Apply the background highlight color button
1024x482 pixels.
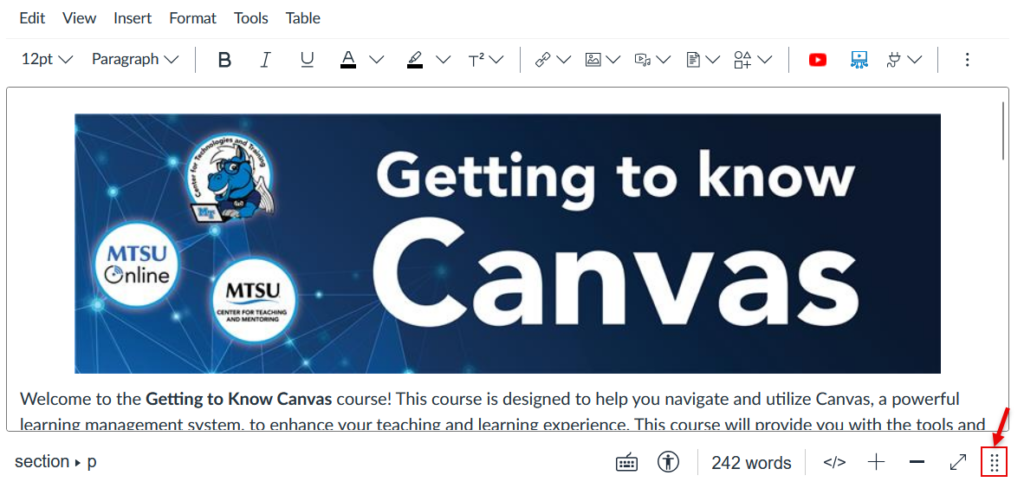[415, 60]
